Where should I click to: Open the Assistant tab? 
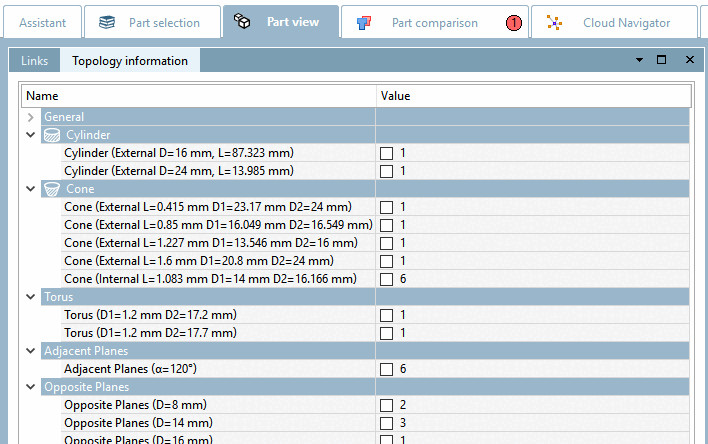tap(43, 22)
